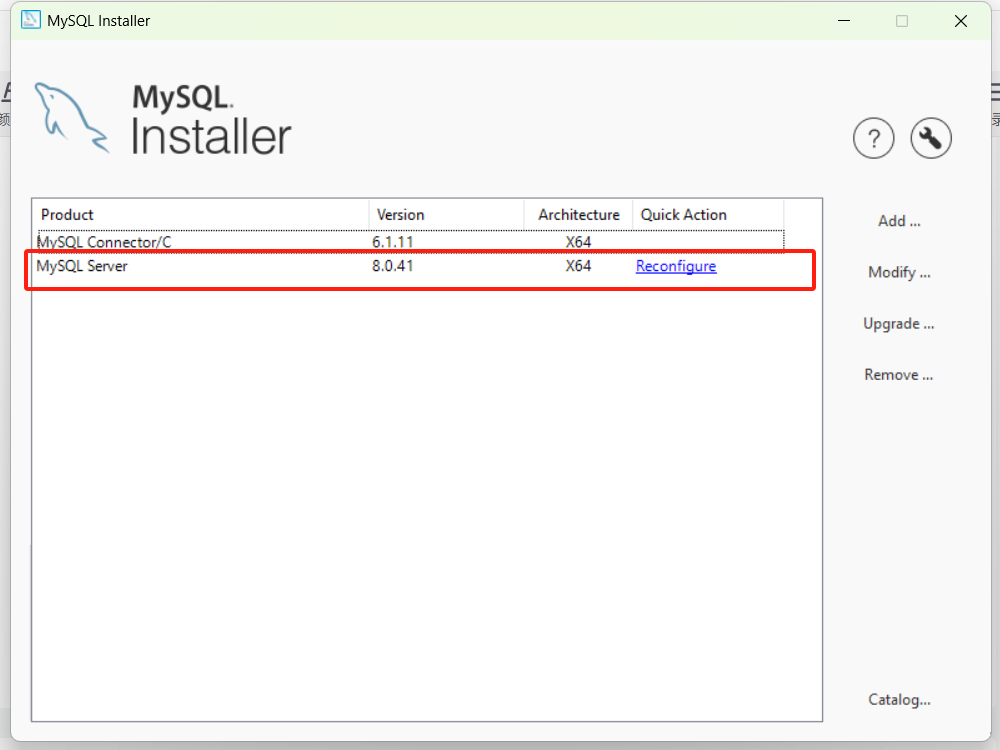Viewport: 1000px width, 750px height.
Task: Sort by the Product column header
Action: pos(66,214)
